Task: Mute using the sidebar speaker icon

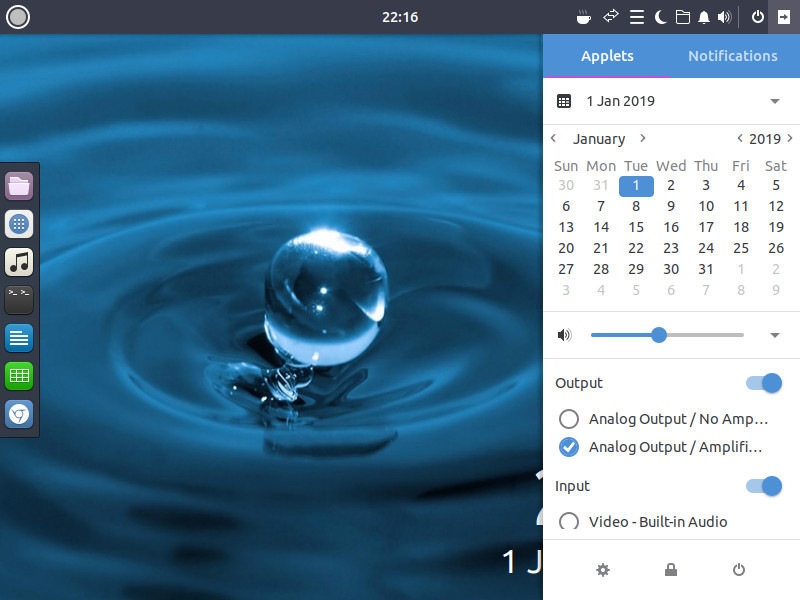Action: click(564, 335)
